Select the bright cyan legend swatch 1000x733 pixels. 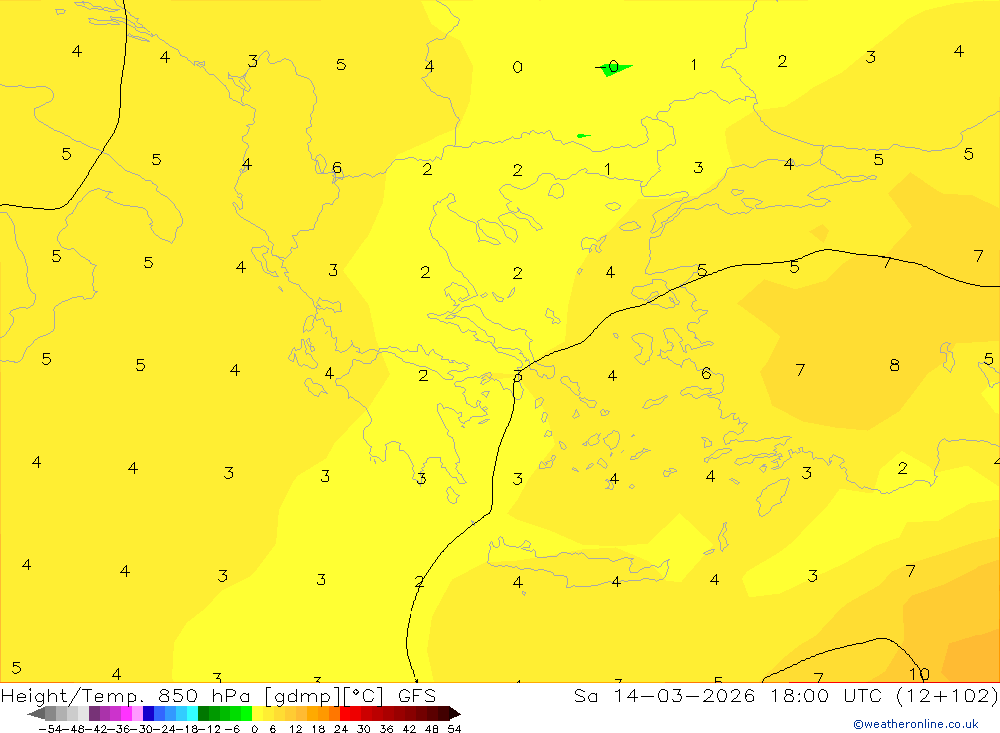[192, 714]
